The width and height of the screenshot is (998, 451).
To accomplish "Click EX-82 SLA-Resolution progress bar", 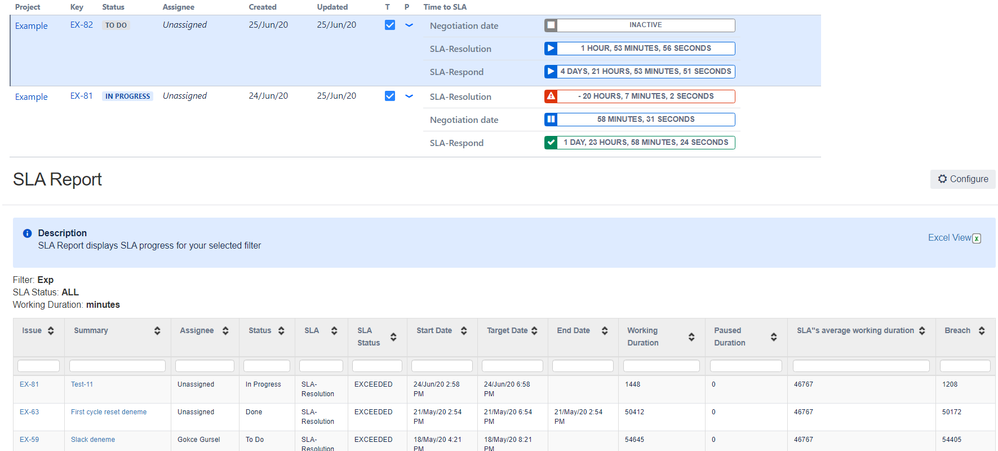I will (640, 48).
